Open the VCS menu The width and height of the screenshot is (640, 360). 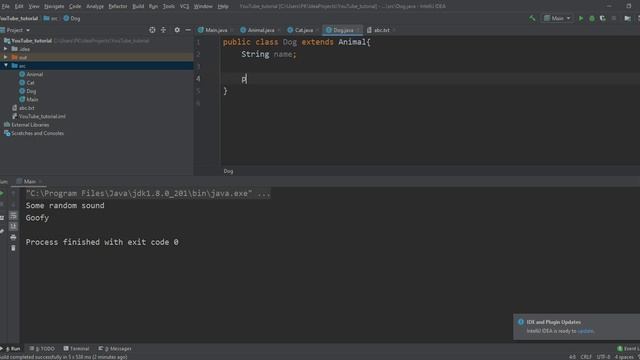(184, 6)
